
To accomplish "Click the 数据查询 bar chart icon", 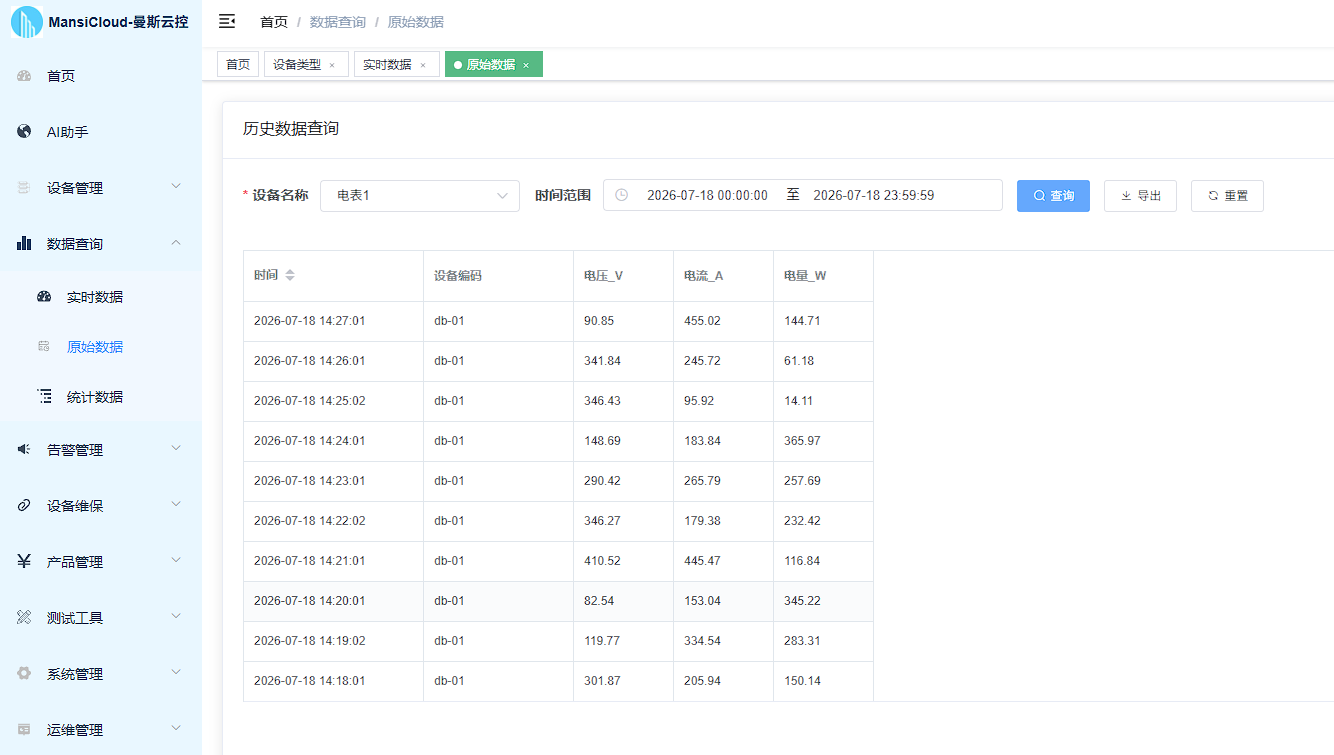I will tap(24, 244).
